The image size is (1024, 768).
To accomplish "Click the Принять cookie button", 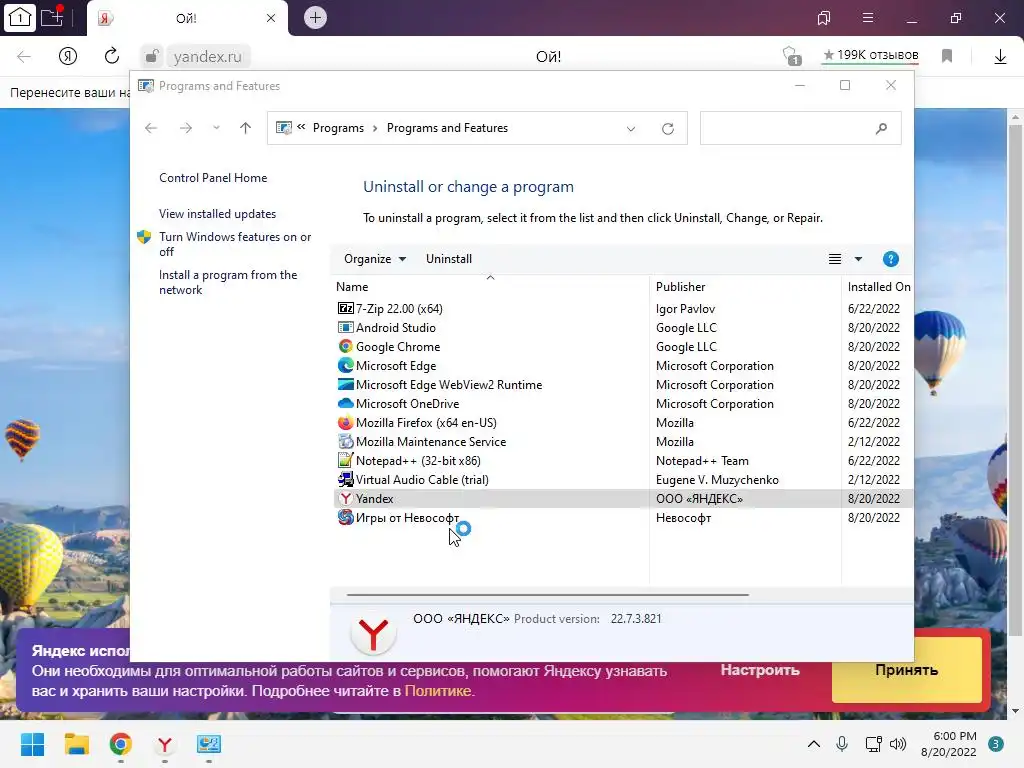I will pyautogui.click(x=906, y=669).
